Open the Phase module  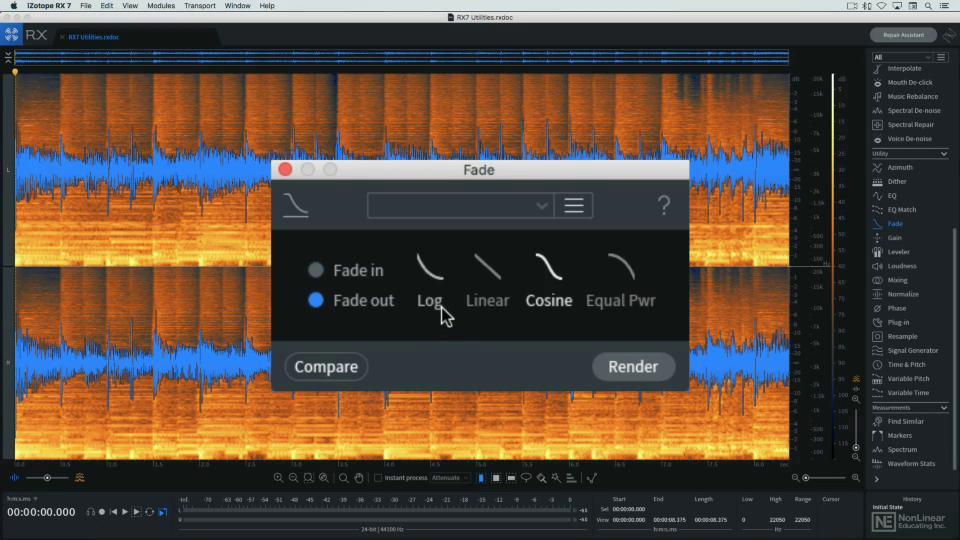[x=896, y=309]
